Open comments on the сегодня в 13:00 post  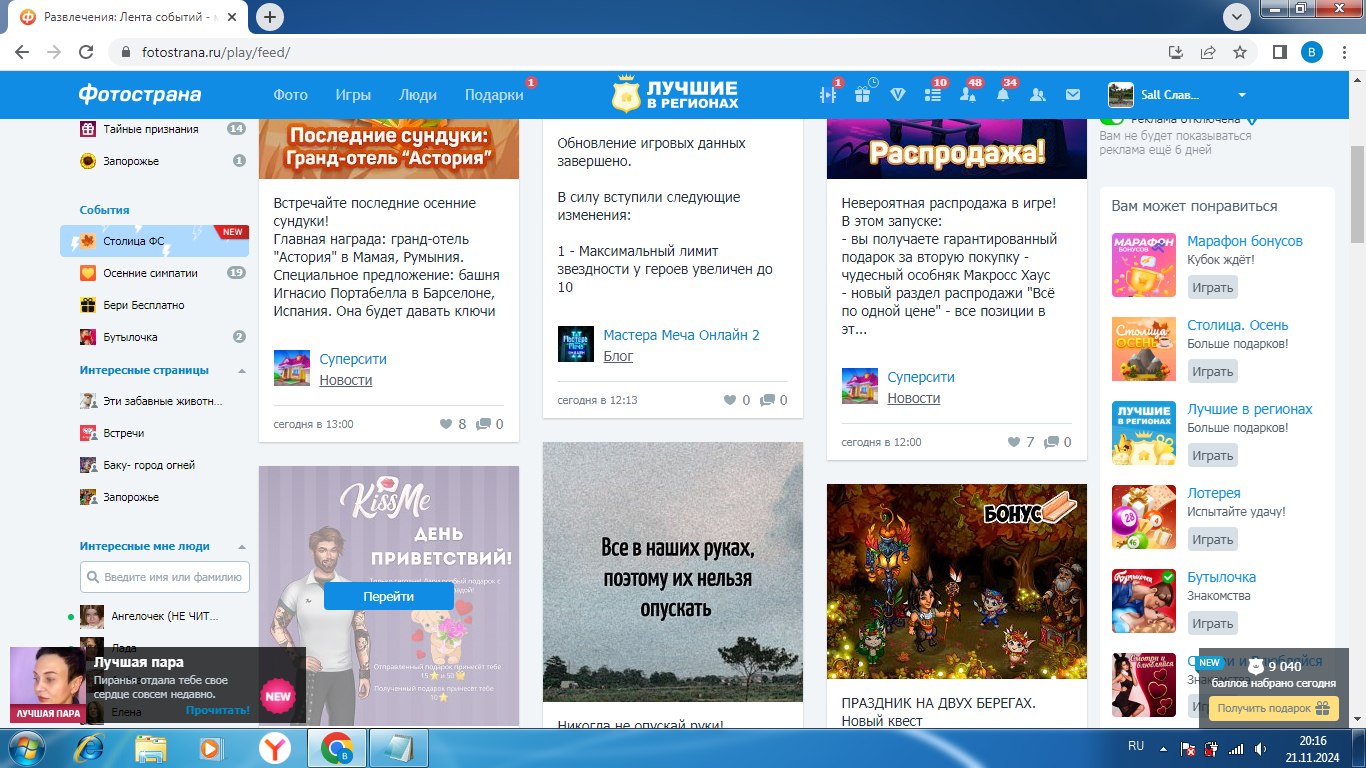point(483,424)
